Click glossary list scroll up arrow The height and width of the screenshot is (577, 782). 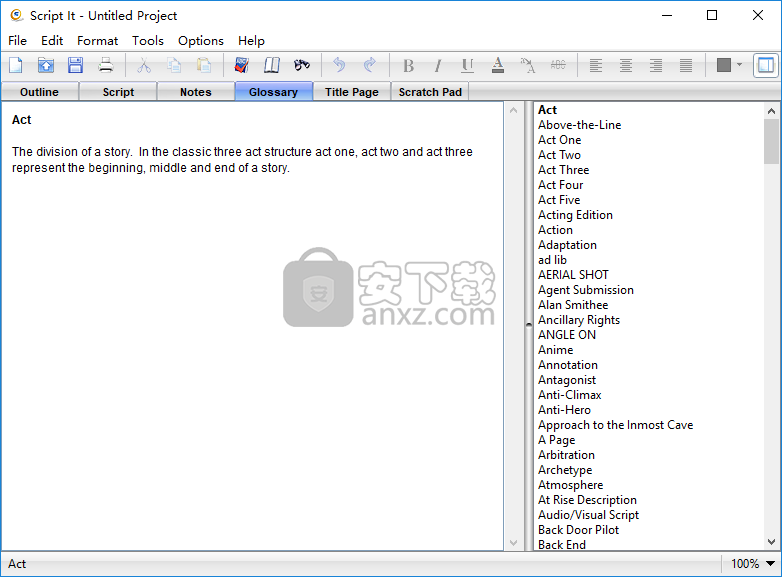[x=772, y=111]
